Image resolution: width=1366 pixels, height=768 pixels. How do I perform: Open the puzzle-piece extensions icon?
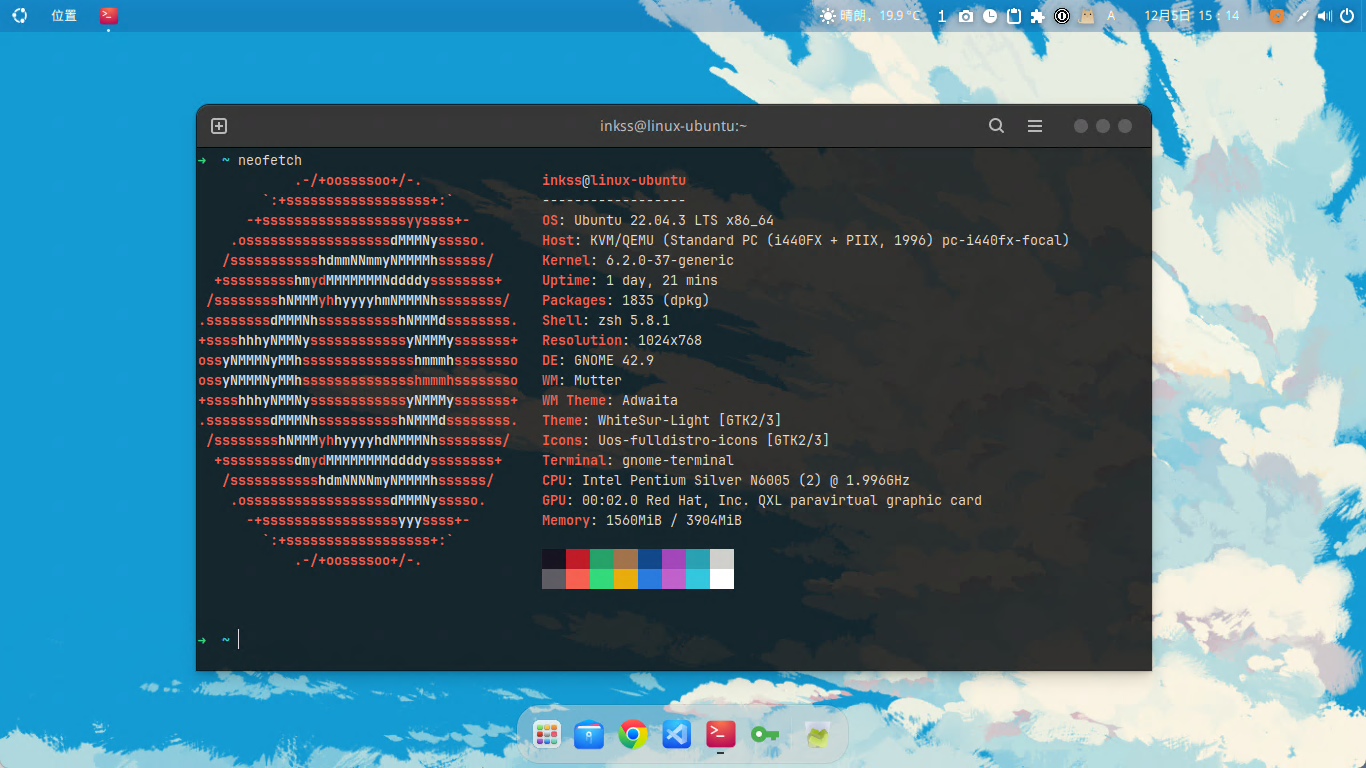coord(1038,16)
